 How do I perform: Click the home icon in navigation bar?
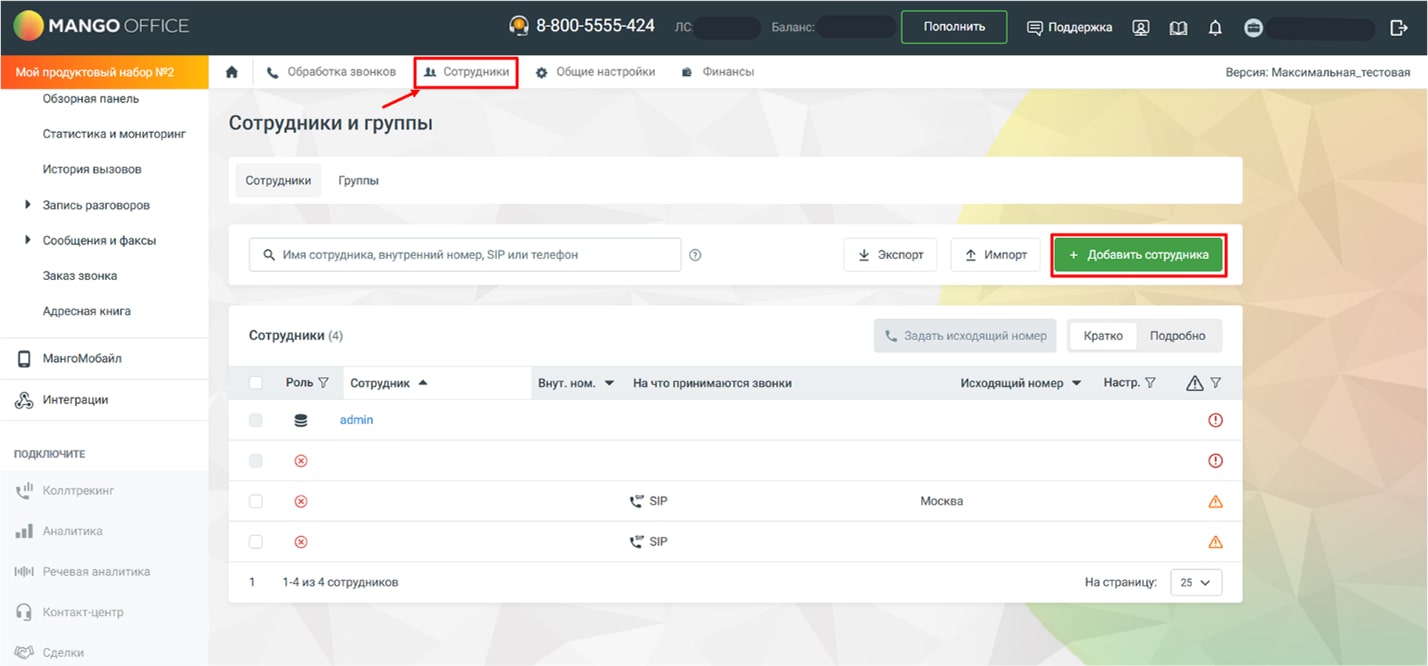(x=232, y=72)
